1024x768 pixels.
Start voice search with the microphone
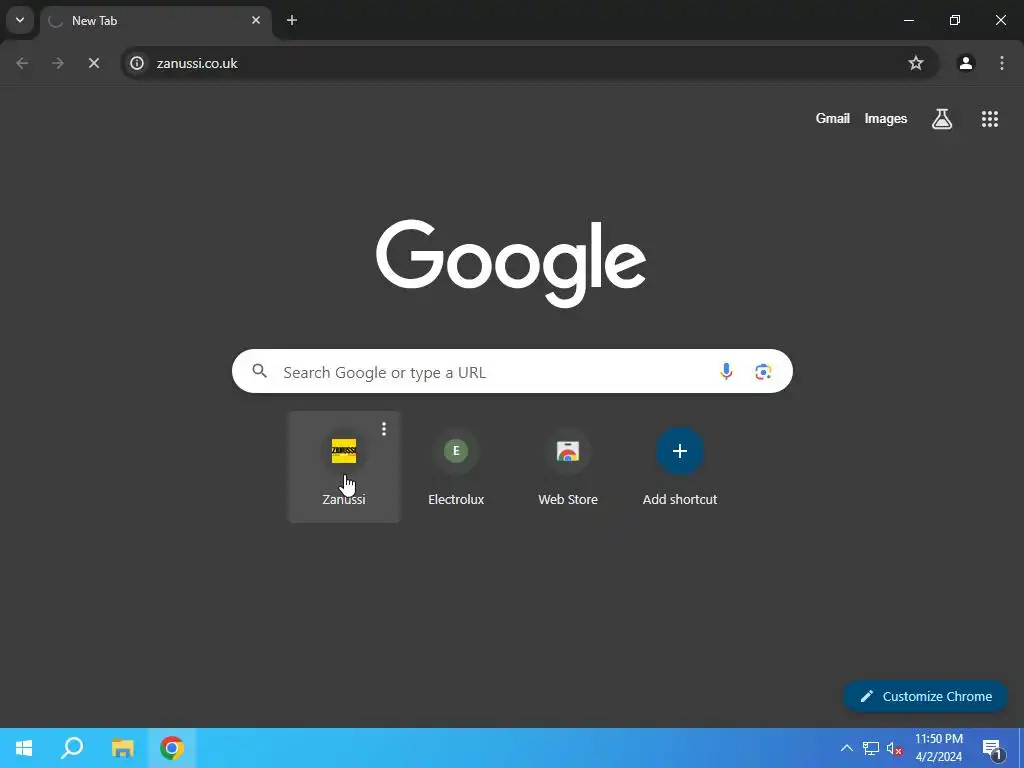726,372
